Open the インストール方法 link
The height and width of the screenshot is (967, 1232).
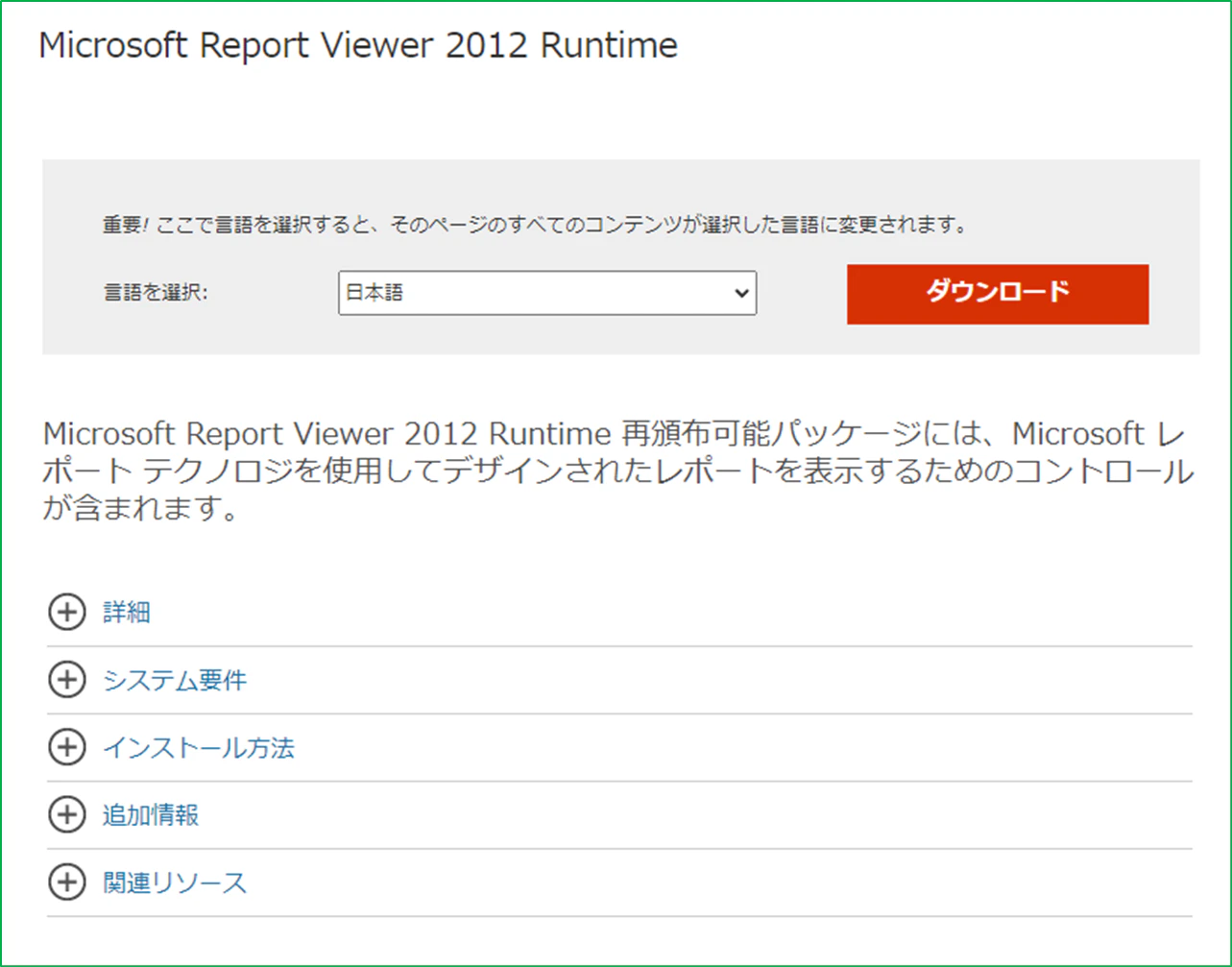pos(199,747)
